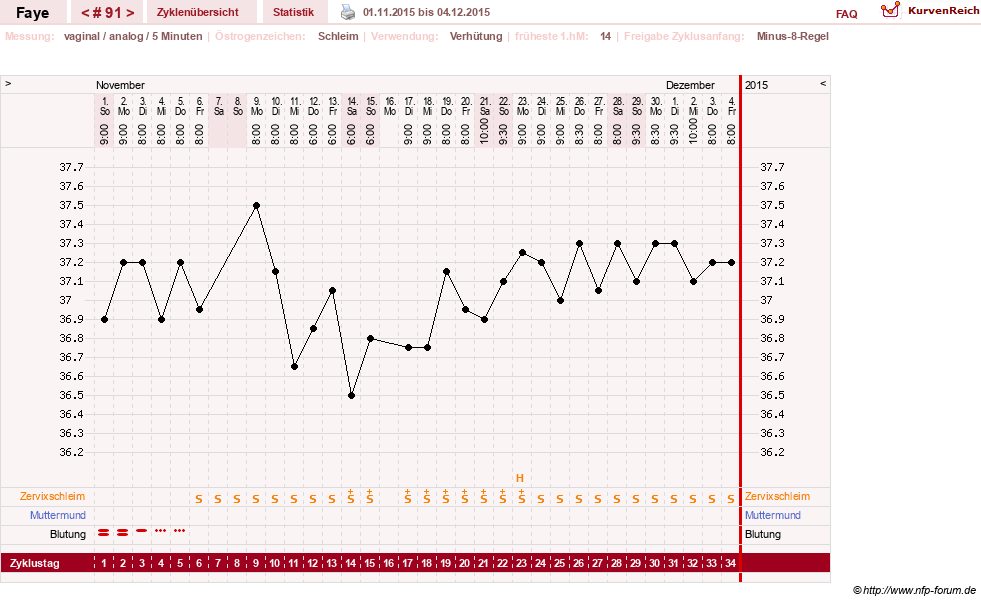Click the 2015 year label
The width and height of the screenshot is (981, 602).
756,85
